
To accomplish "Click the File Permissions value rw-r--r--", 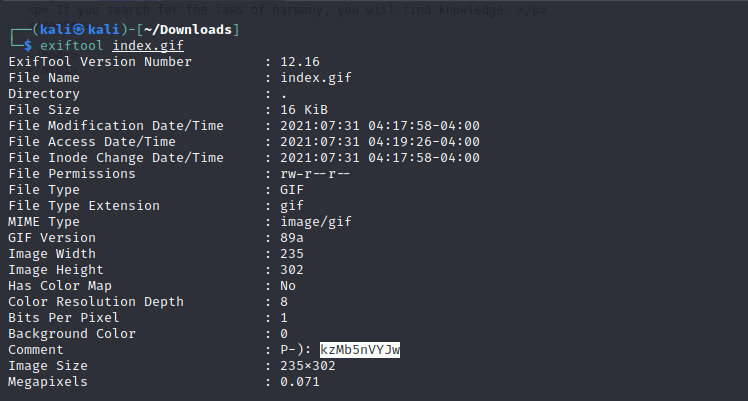I will coord(316,174).
